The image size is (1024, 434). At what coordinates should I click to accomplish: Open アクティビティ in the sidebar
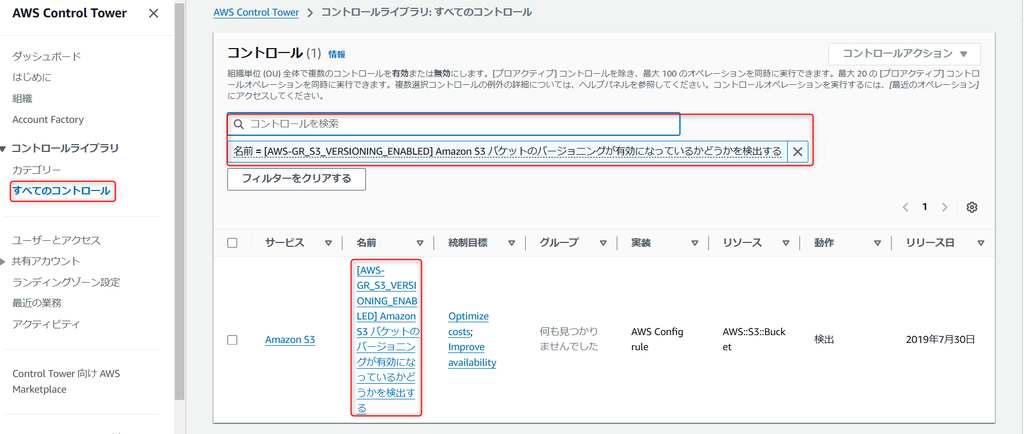pos(46,324)
